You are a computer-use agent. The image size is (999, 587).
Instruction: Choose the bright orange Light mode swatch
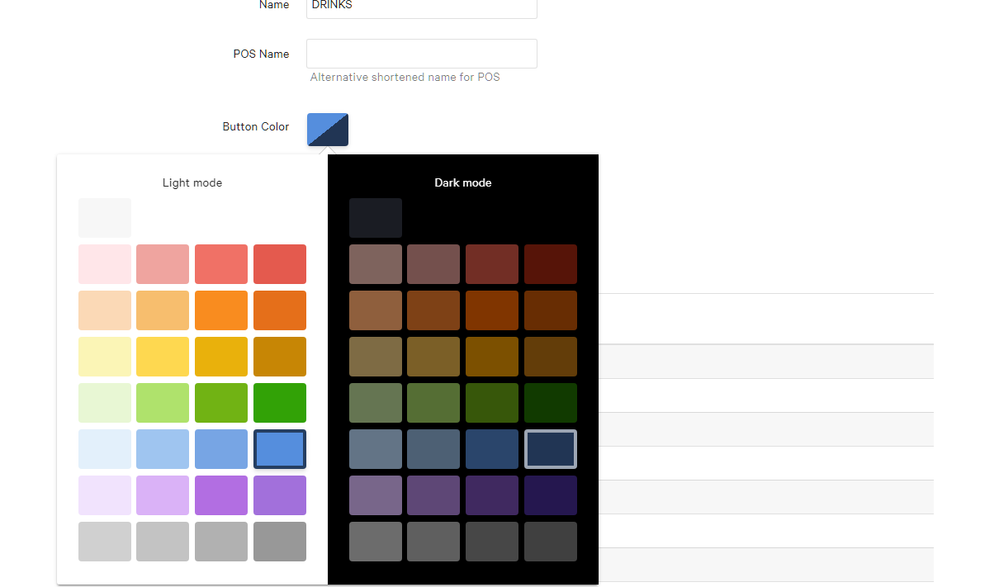pos(221,310)
